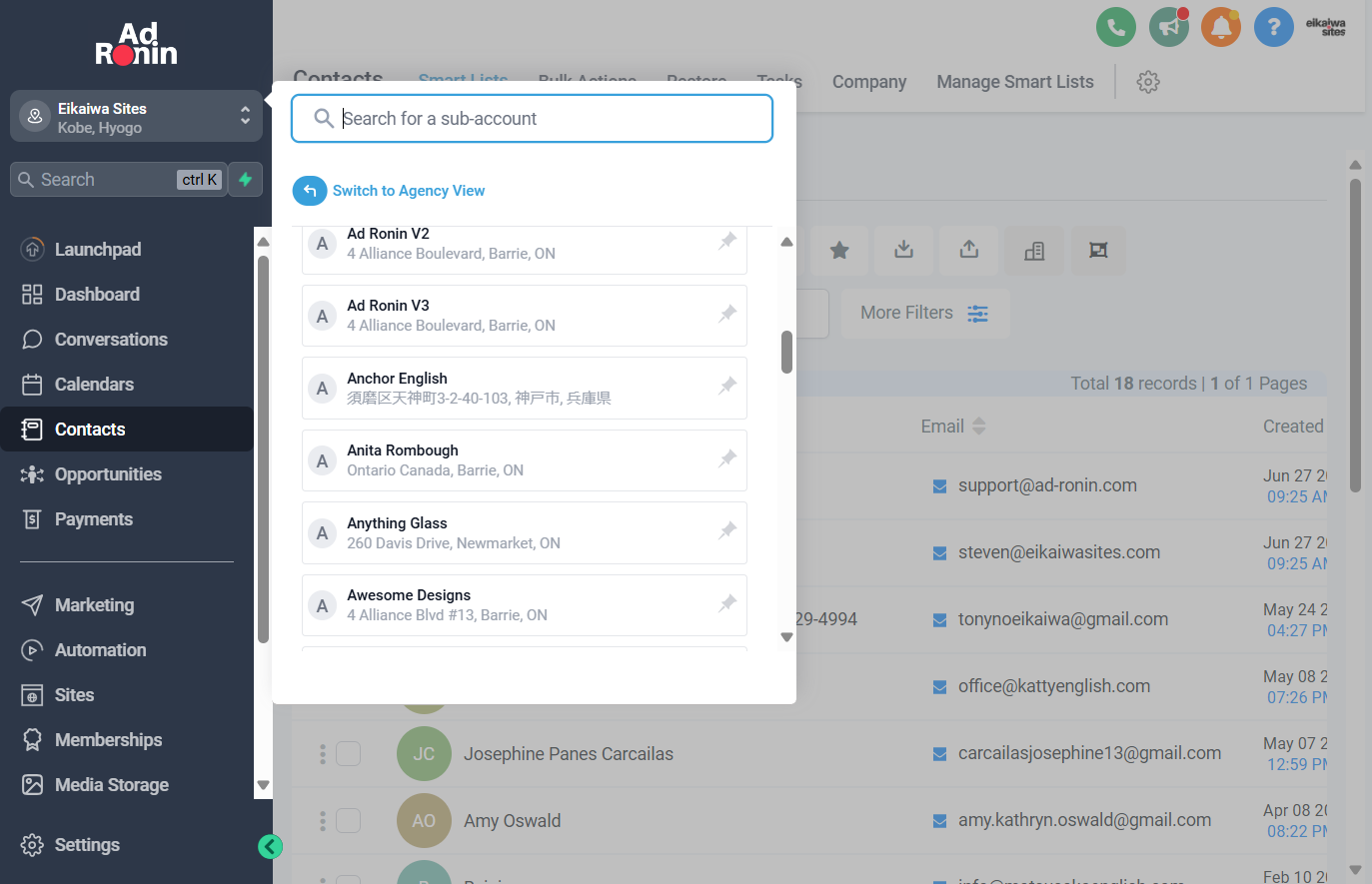Click the sidebar Search ctrl K box
The height and width of the screenshot is (884, 1372).
tap(118, 180)
